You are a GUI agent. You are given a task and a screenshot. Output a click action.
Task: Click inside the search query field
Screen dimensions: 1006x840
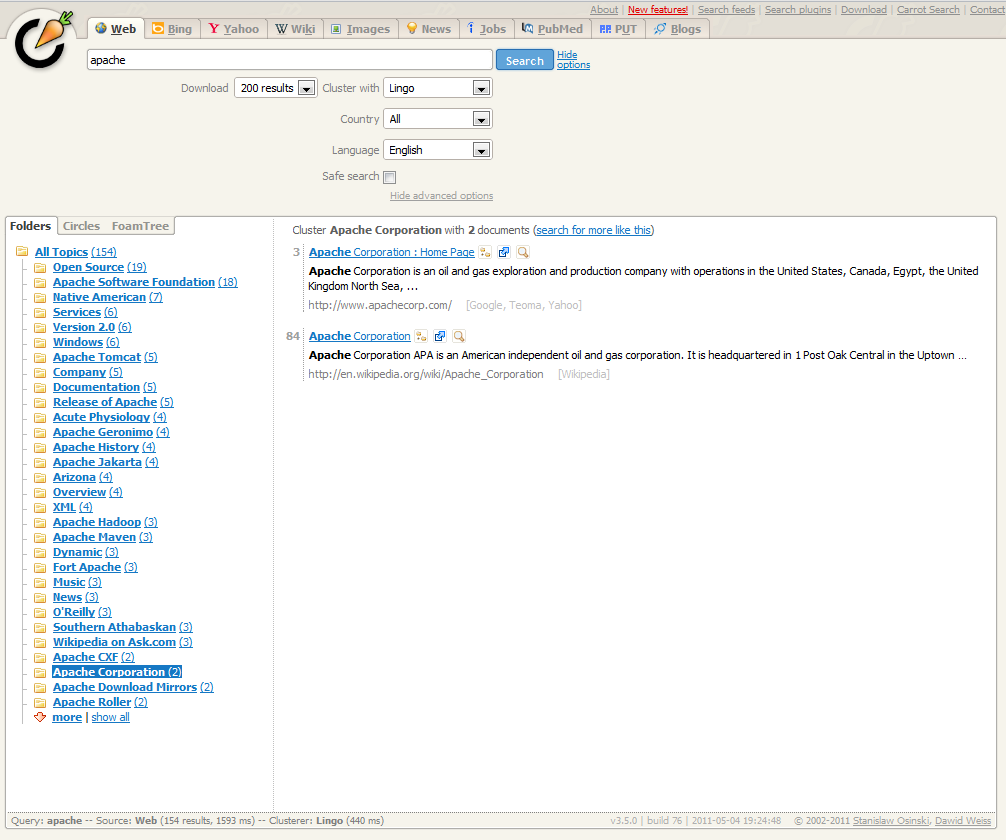[288, 59]
